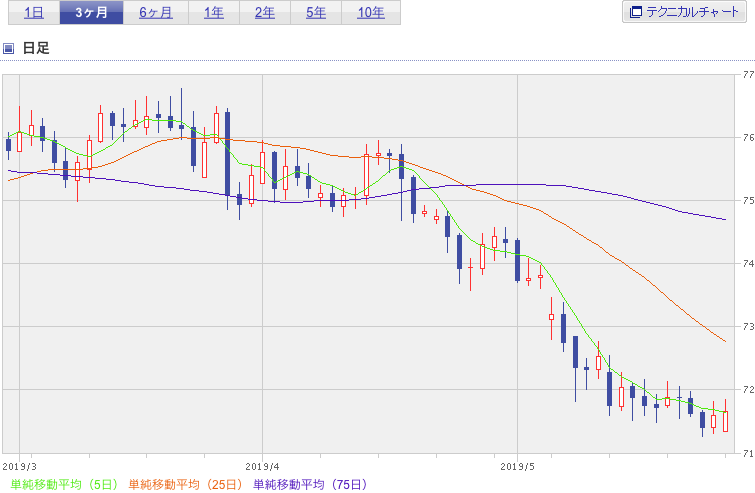Click the 単純移動平均（75日） legend label
This screenshot has width=755, height=493.
(310, 484)
